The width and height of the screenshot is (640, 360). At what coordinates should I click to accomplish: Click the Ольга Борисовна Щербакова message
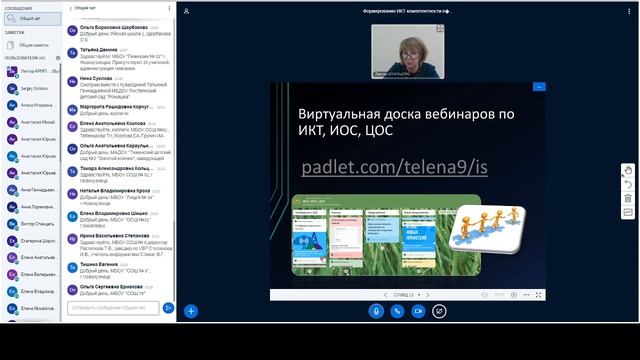pyautogui.click(x=119, y=33)
